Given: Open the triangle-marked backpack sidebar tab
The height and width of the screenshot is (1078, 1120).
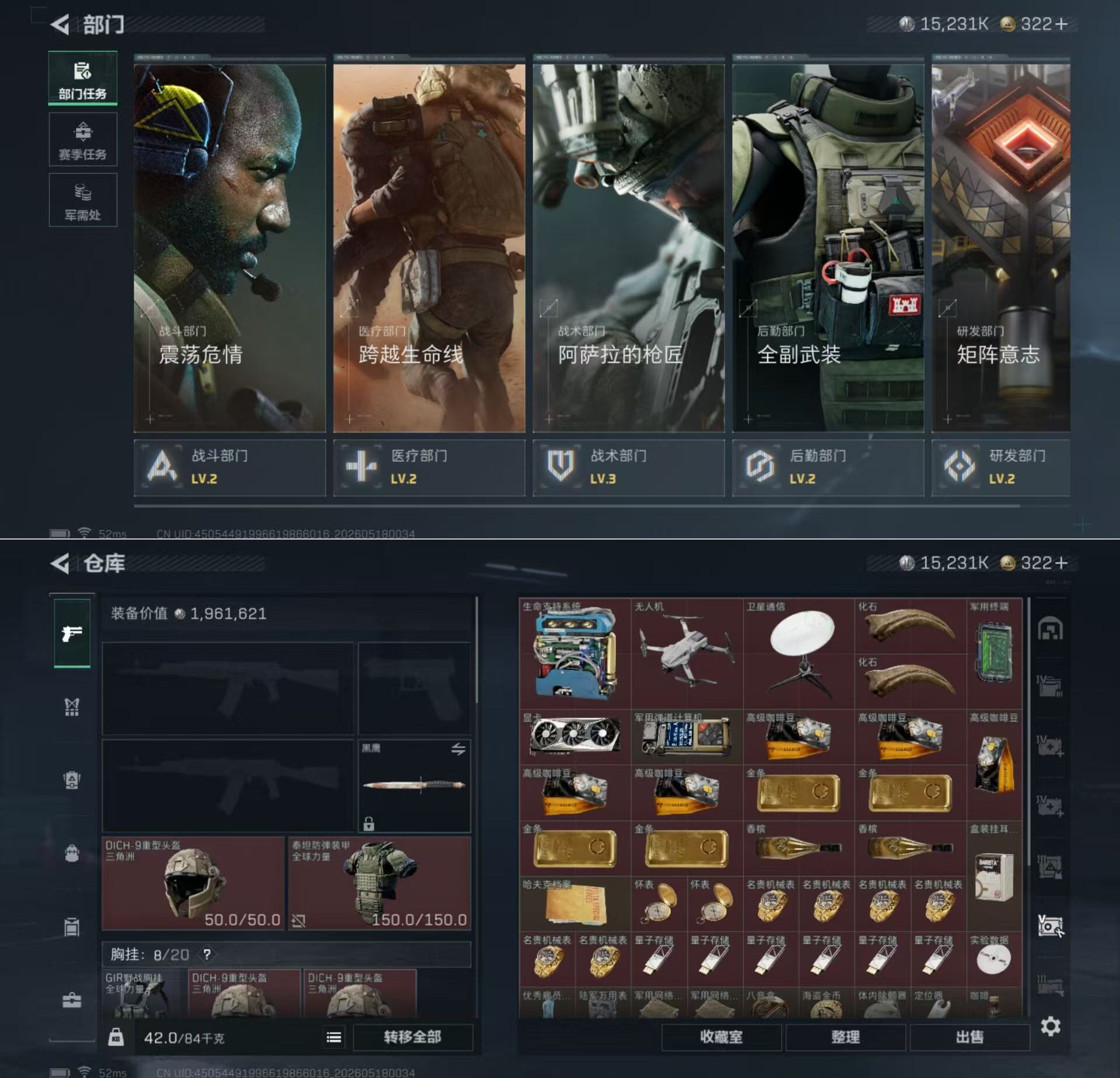Looking at the screenshot, I should [x=72, y=780].
